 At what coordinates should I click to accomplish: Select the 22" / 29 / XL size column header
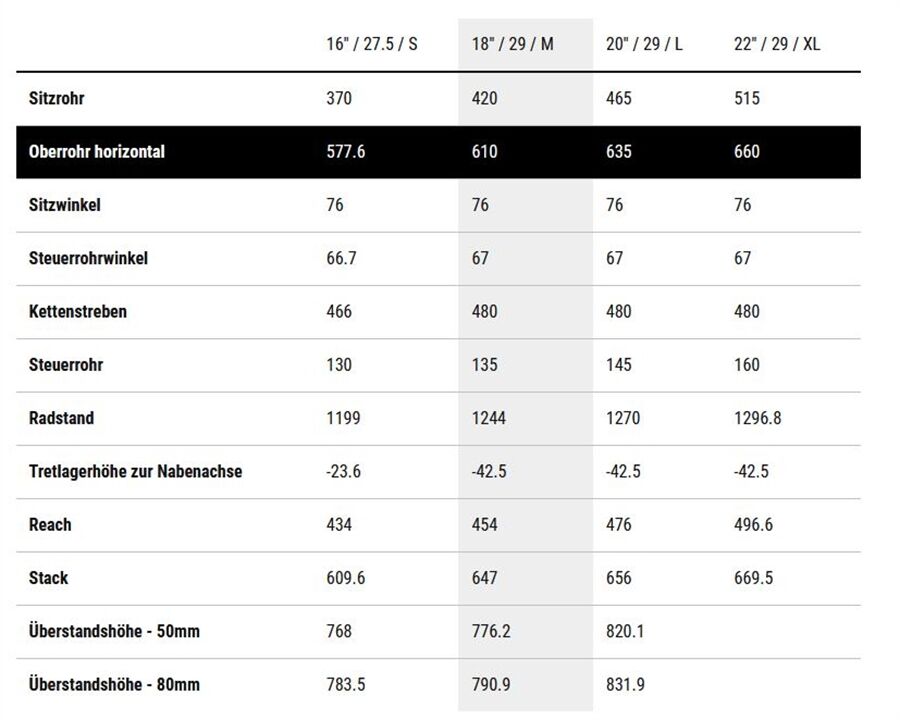[777, 44]
